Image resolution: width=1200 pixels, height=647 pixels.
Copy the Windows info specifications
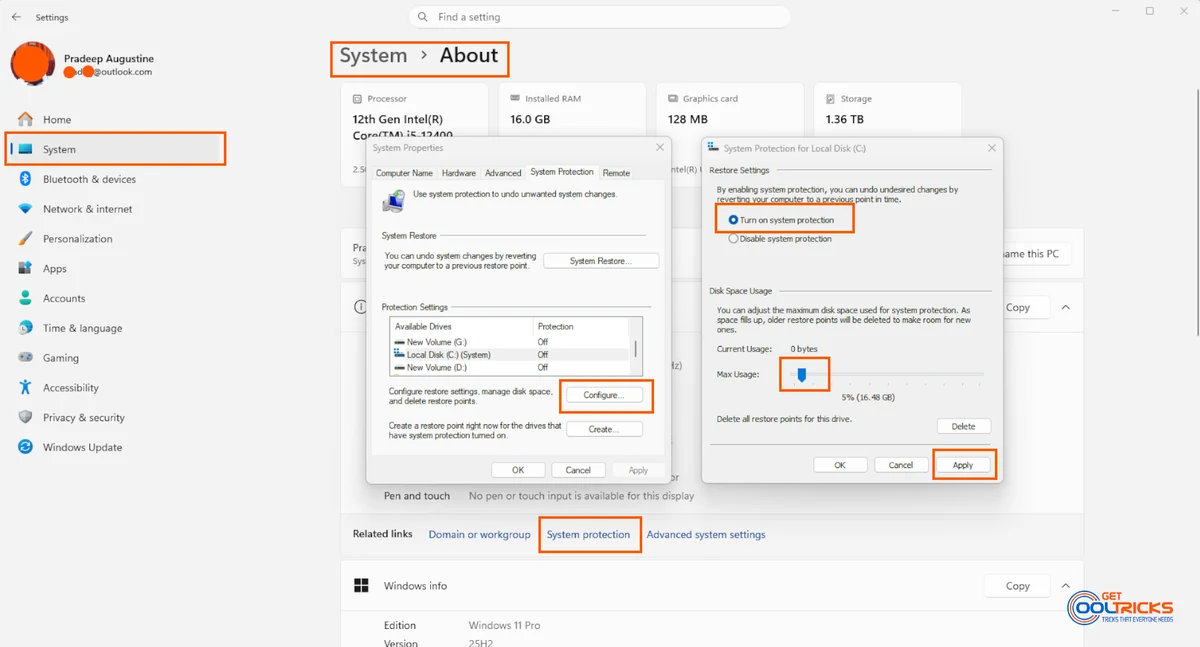1017,586
